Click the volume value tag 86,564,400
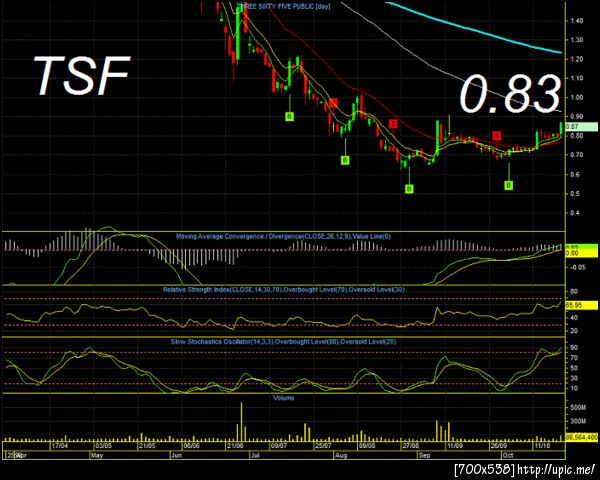The image size is (600, 480). pos(581,437)
